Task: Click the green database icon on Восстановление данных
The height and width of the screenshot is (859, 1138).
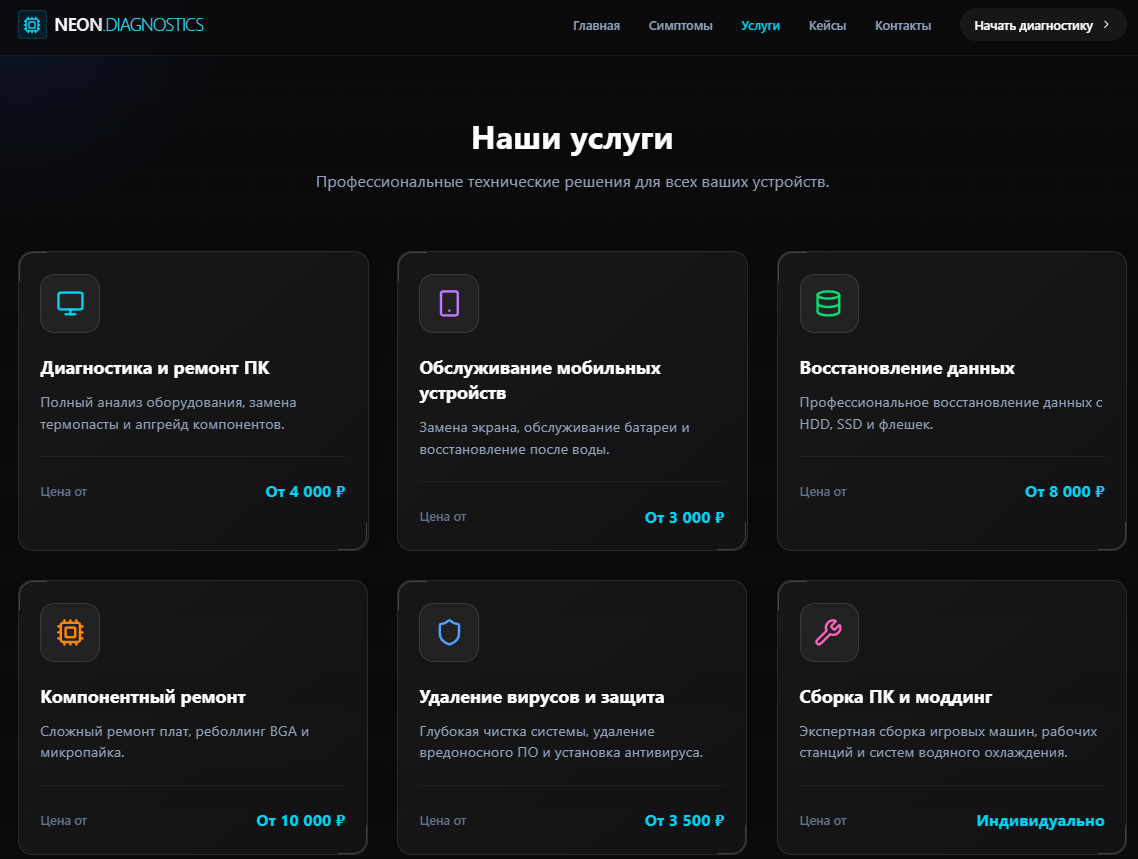Action: [x=828, y=303]
